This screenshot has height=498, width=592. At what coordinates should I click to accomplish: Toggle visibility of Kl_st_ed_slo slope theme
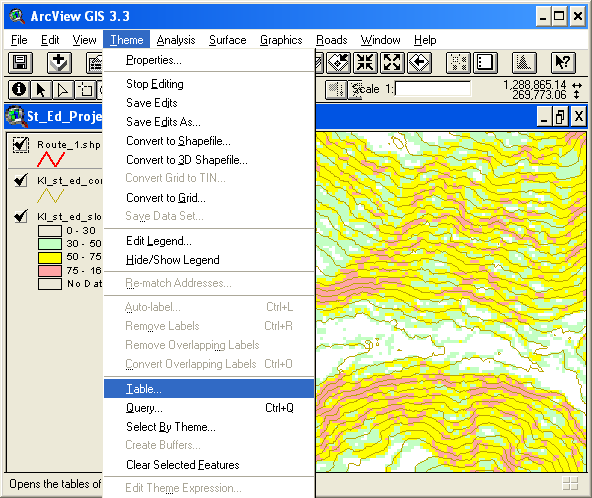[20, 216]
